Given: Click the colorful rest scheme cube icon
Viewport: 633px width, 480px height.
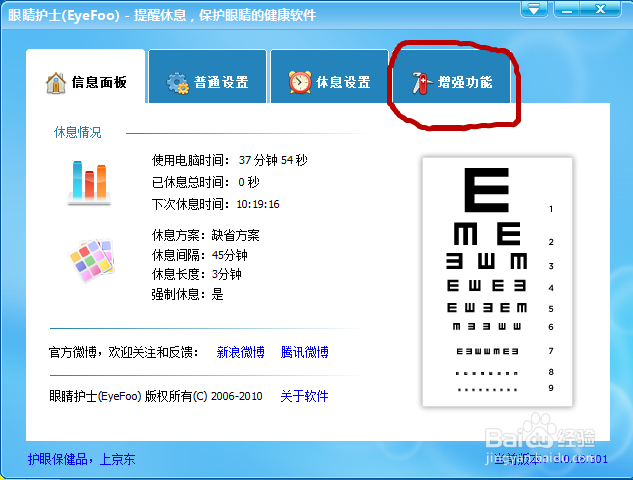Looking at the screenshot, I should point(92,260).
